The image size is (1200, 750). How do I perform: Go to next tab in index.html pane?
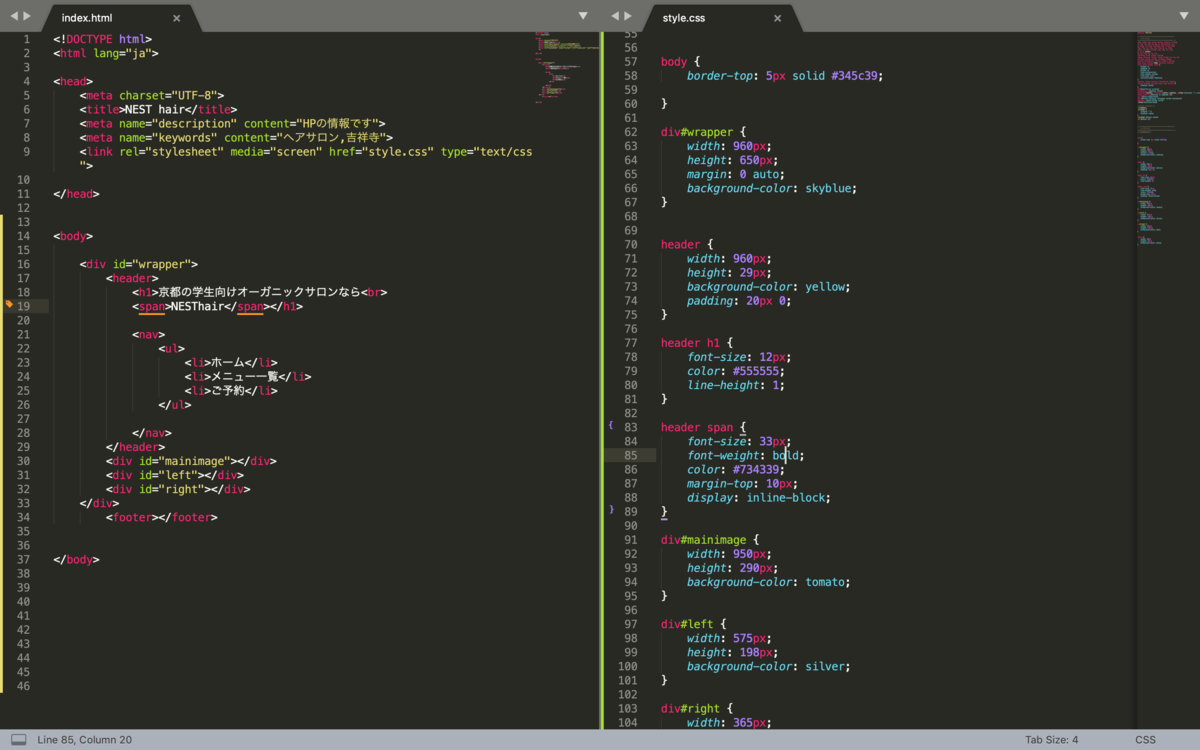pos(27,16)
